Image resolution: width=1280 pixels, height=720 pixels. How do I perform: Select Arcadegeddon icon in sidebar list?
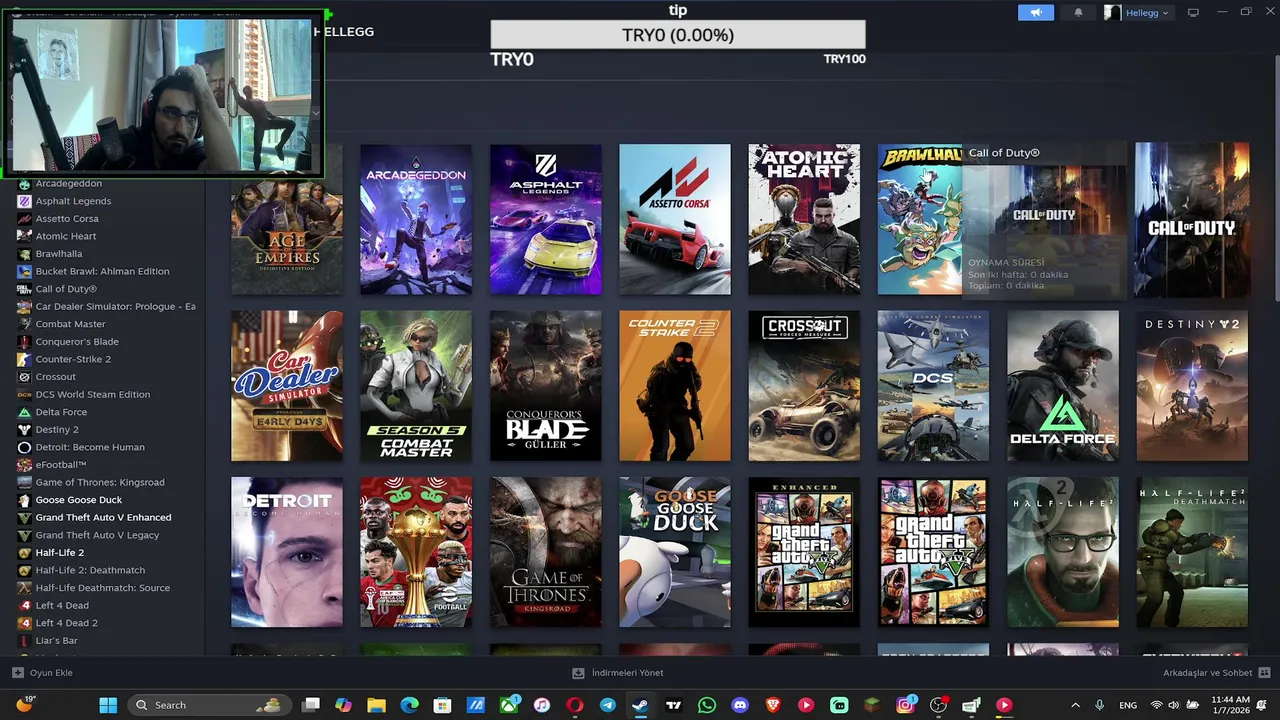[x=24, y=184]
